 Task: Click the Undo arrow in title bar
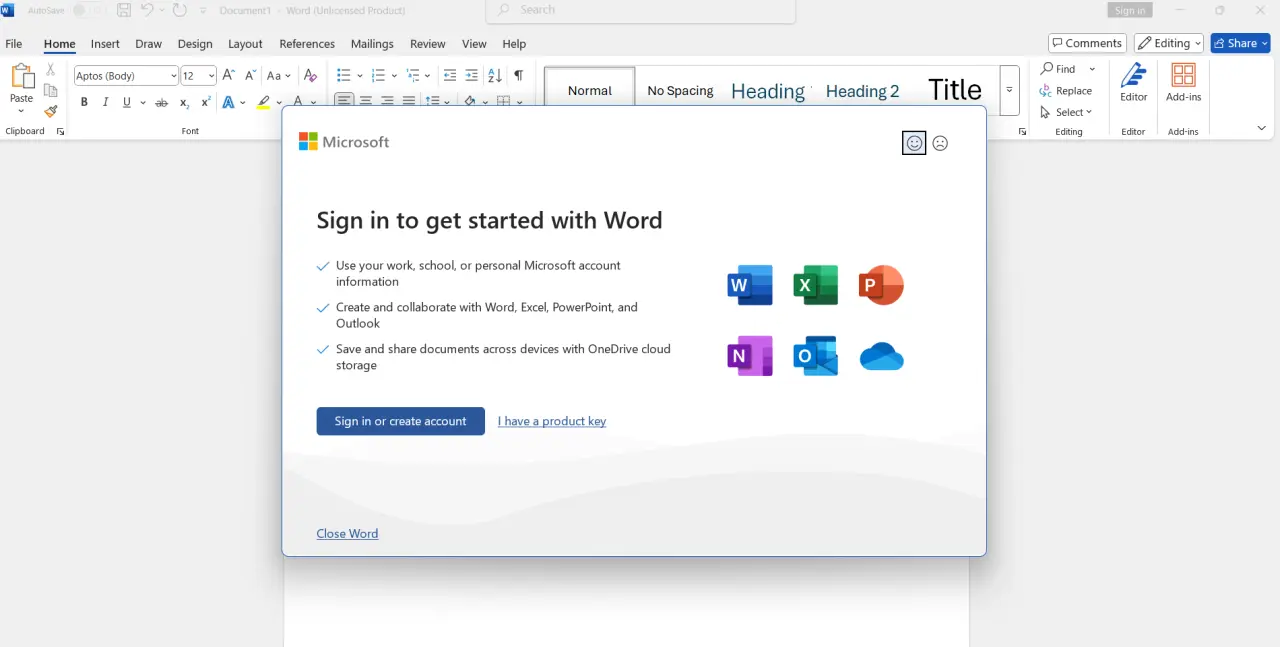click(x=147, y=10)
